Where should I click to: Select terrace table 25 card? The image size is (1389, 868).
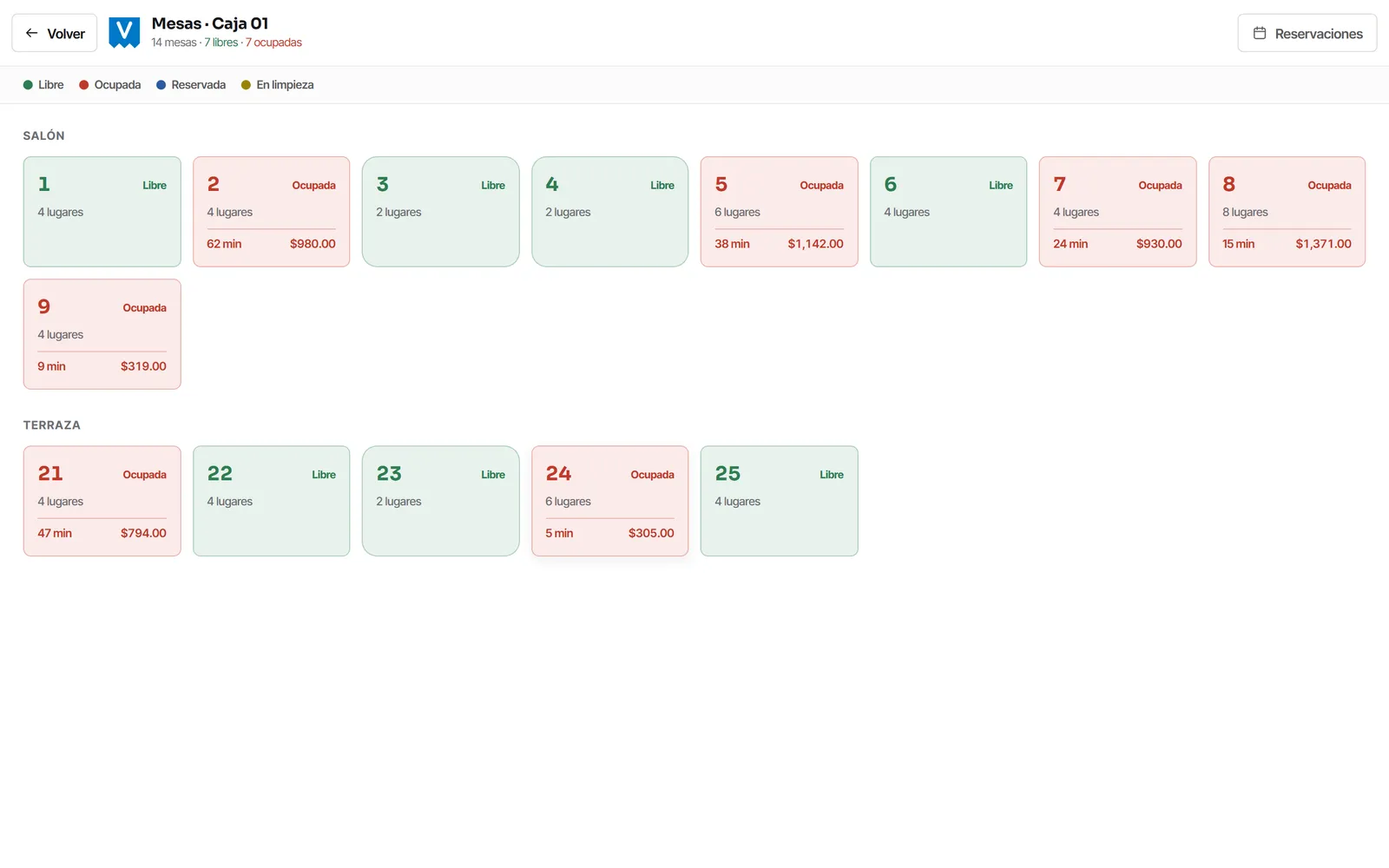780,501
